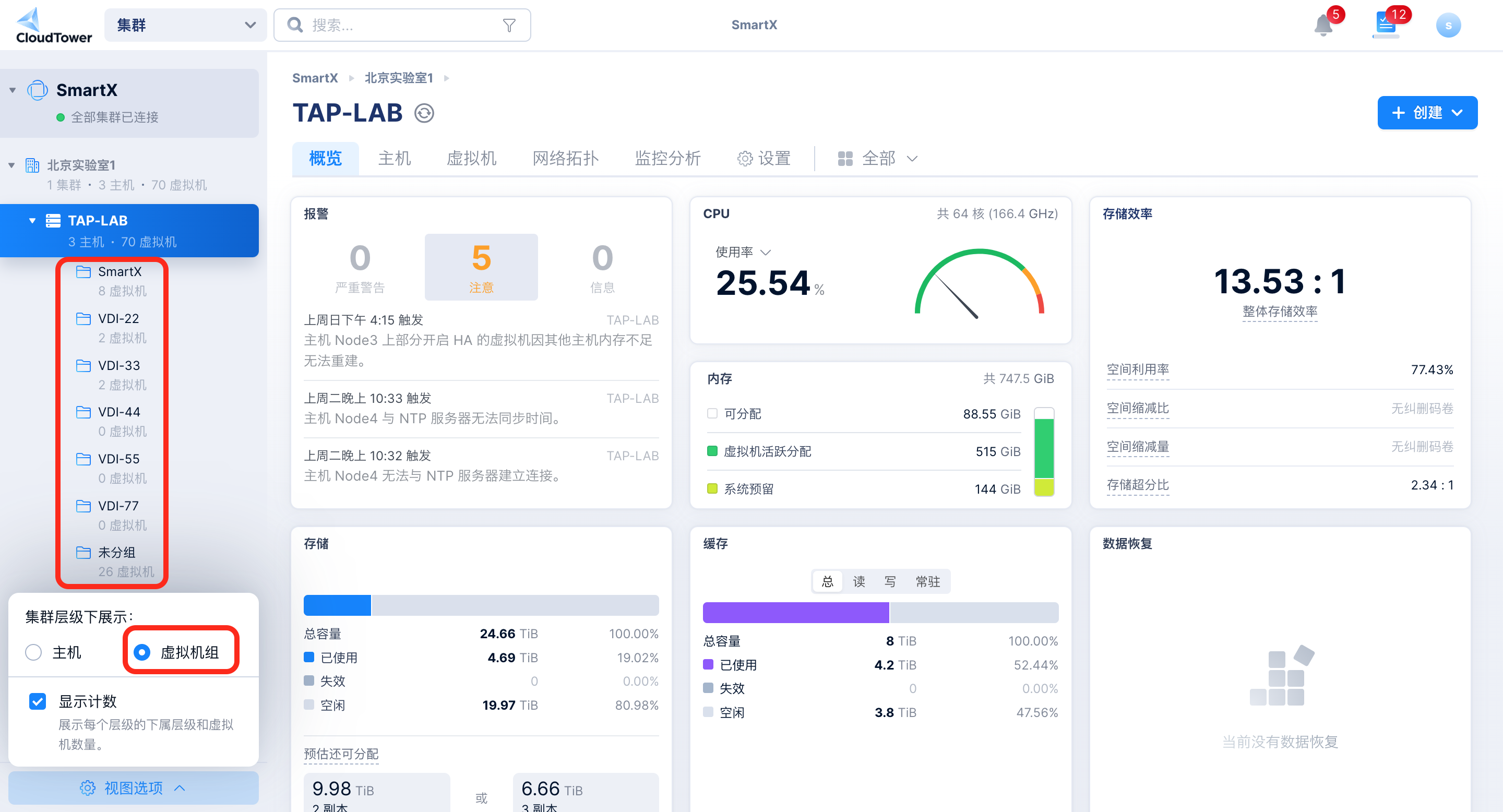Click the blue storage usage bar

tap(337, 605)
